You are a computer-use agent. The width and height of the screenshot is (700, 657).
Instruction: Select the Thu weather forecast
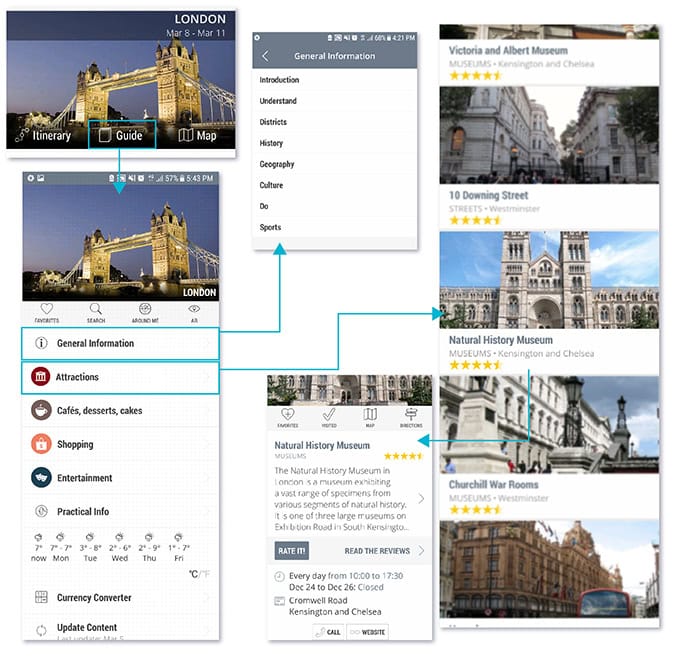[149, 547]
